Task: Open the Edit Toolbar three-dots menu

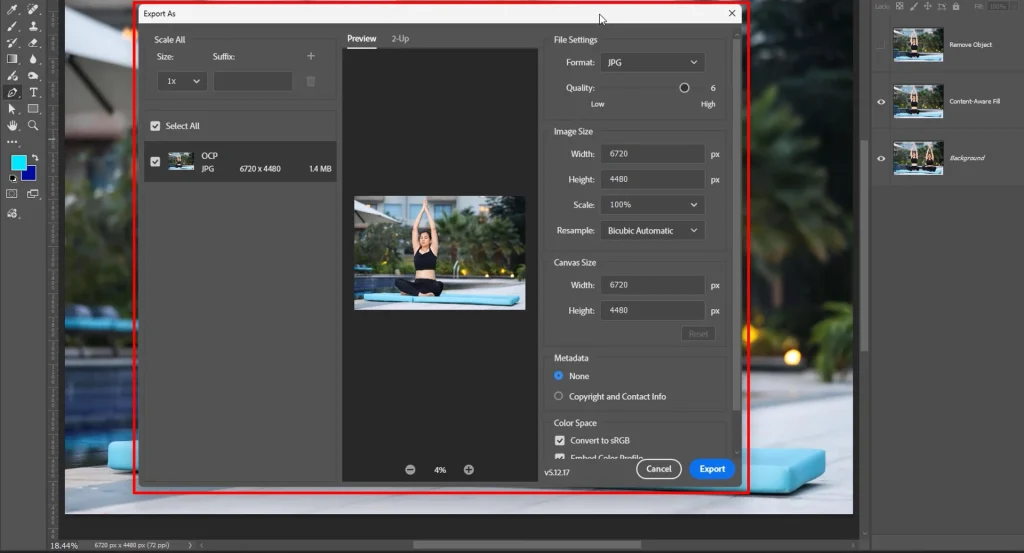Action: (x=12, y=142)
